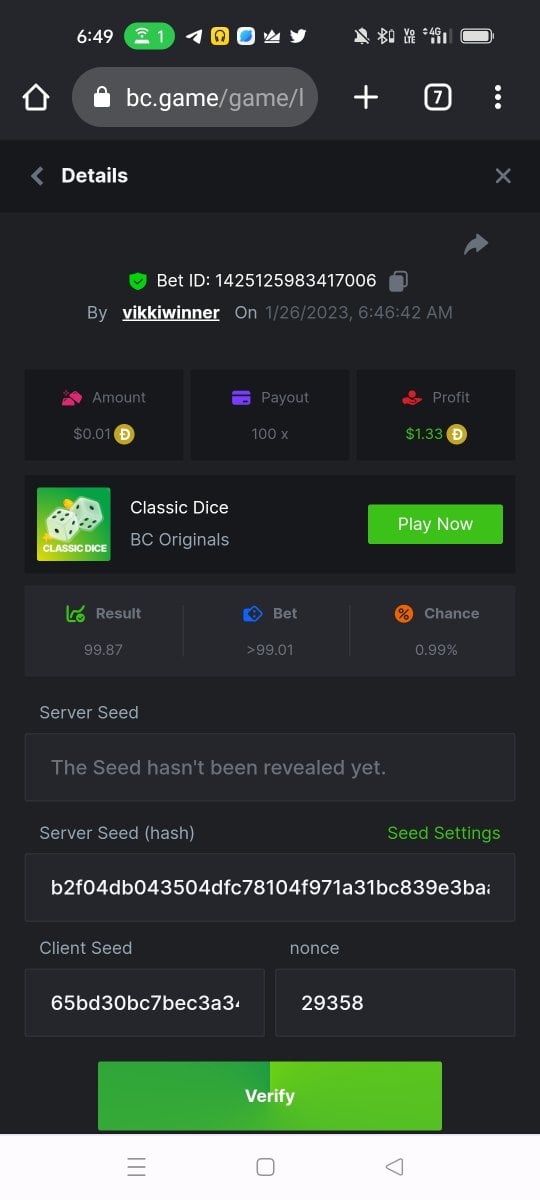Open Seed Settings

444,833
